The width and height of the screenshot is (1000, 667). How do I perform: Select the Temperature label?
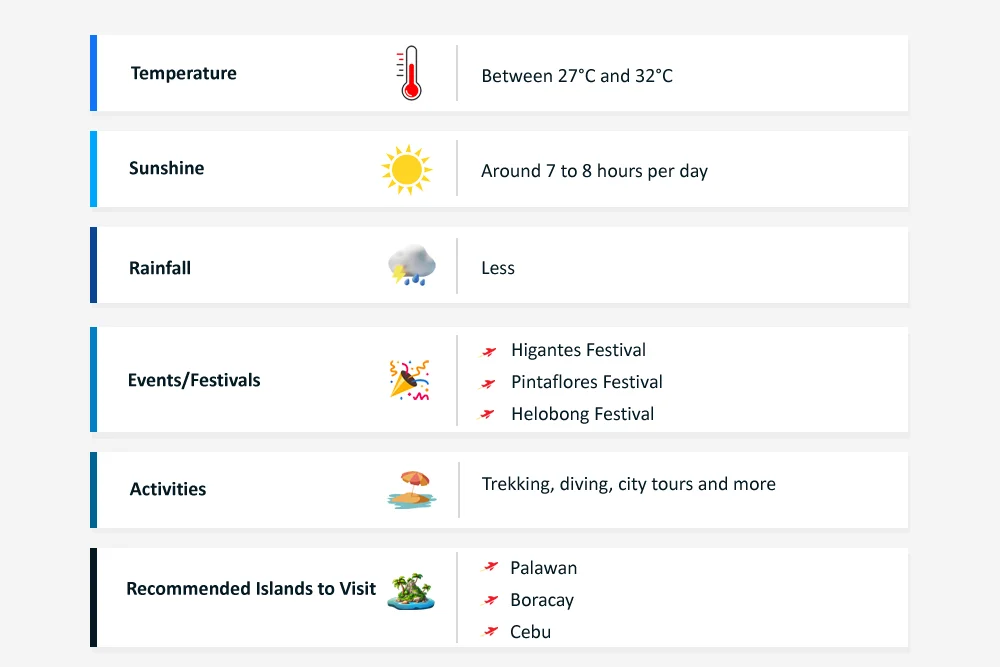[184, 73]
